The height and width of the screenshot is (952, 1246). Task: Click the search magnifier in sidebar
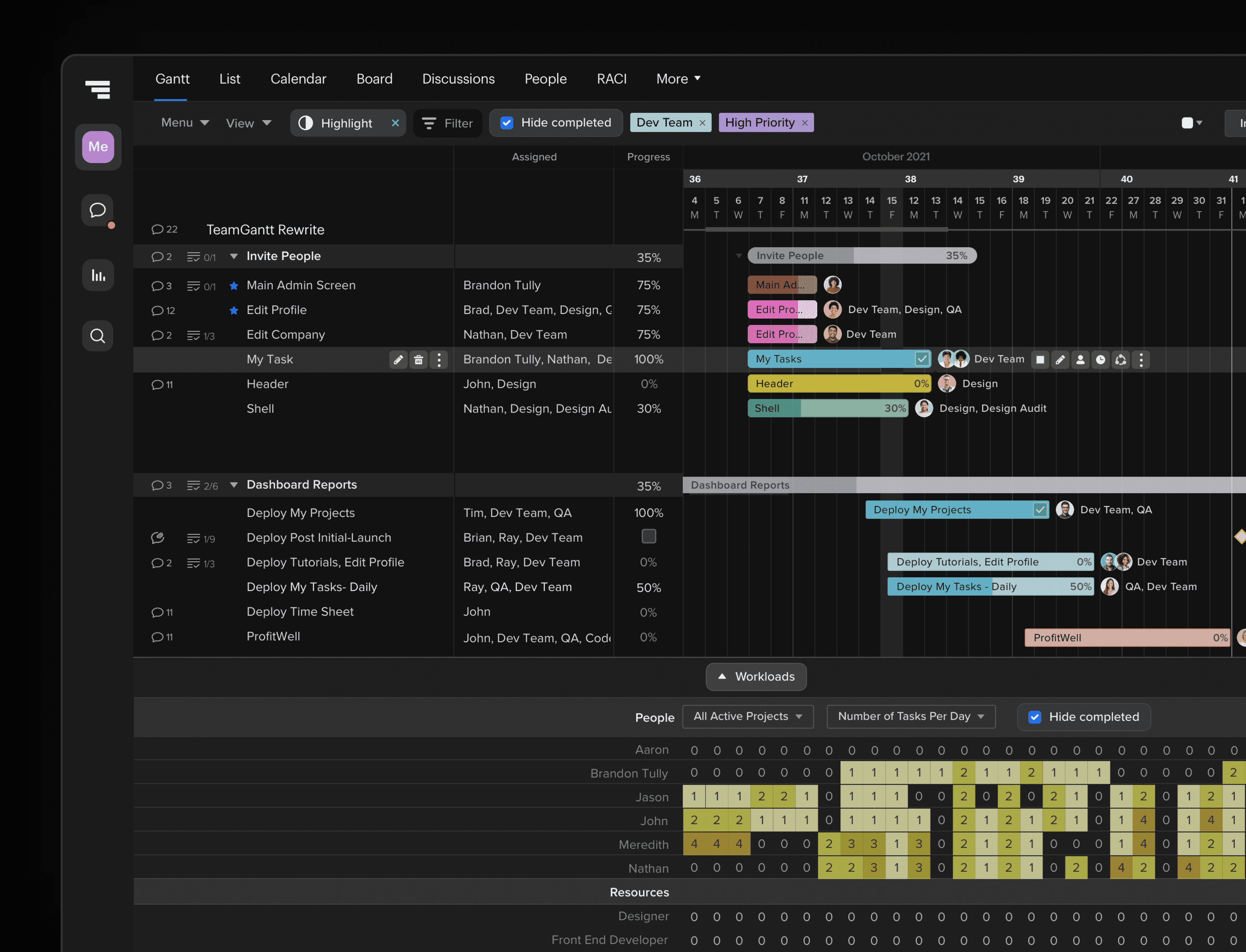pyautogui.click(x=97, y=336)
